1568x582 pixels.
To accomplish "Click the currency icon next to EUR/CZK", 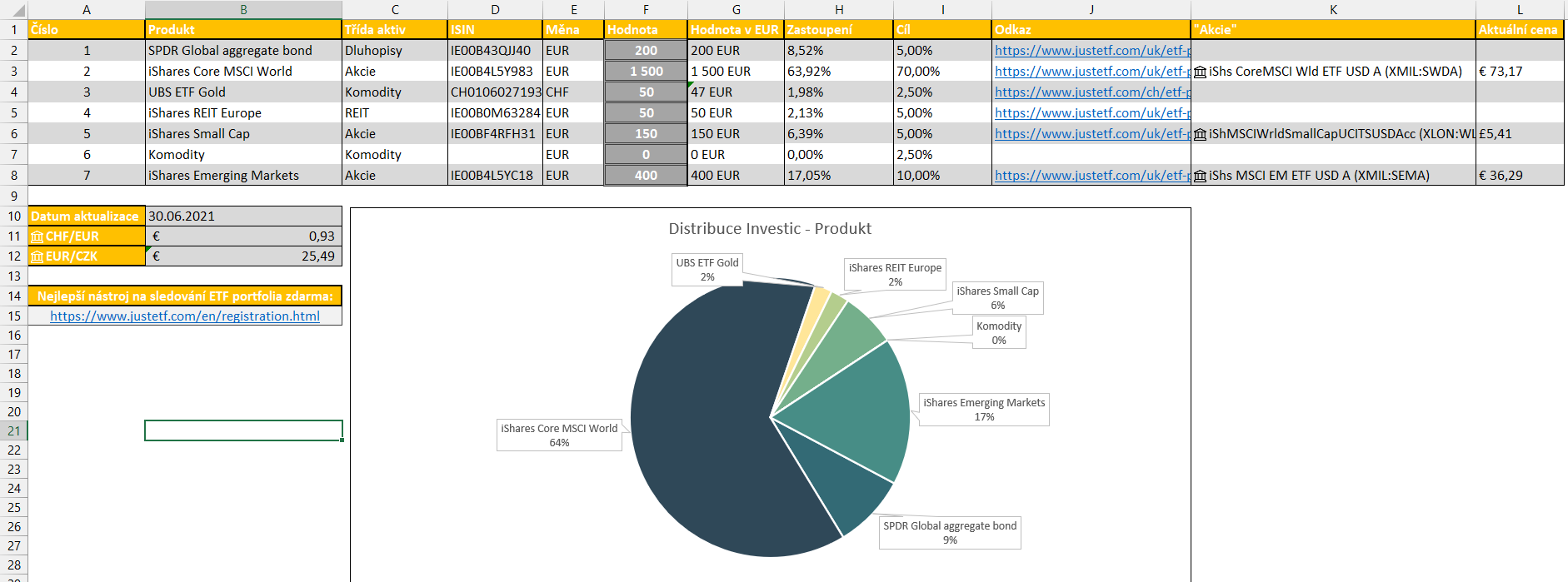I will pos(37,256).
